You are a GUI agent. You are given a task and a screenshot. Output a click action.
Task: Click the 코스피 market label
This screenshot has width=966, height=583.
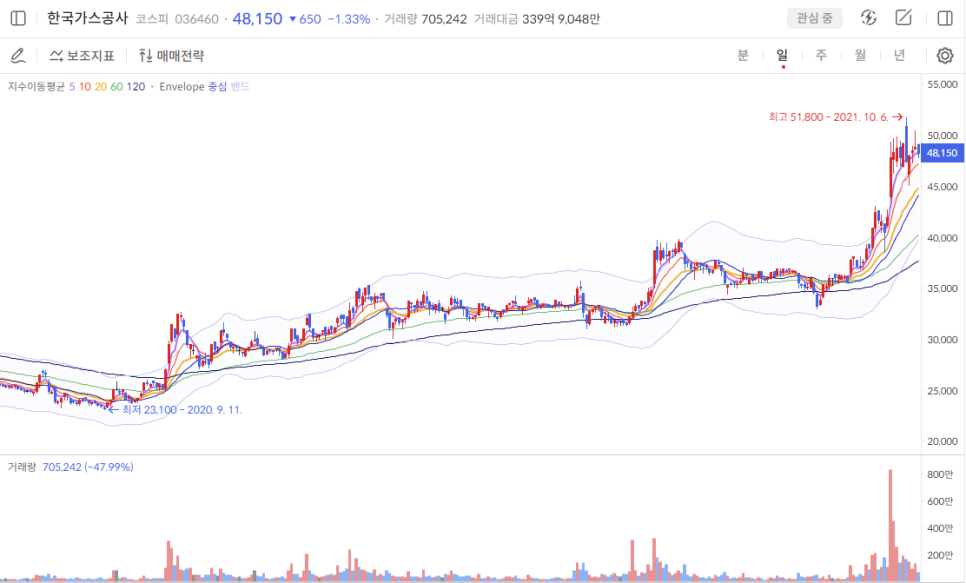point(152,19)
